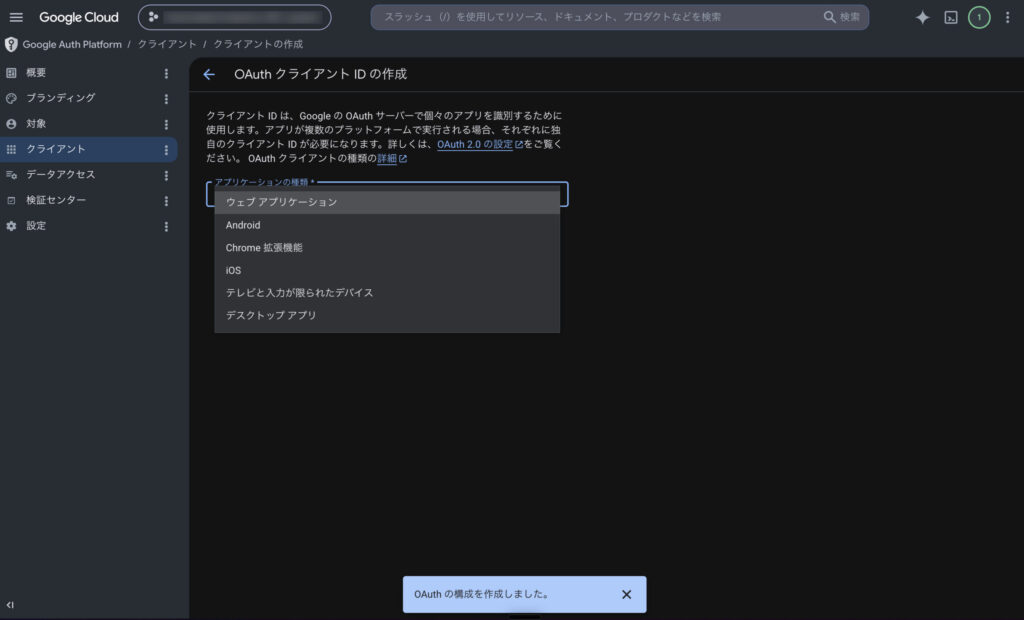Select ウェブ アプリケーション option
Image resolution: width=1024 pixels, height=620 pixels.
click(387, 203)
